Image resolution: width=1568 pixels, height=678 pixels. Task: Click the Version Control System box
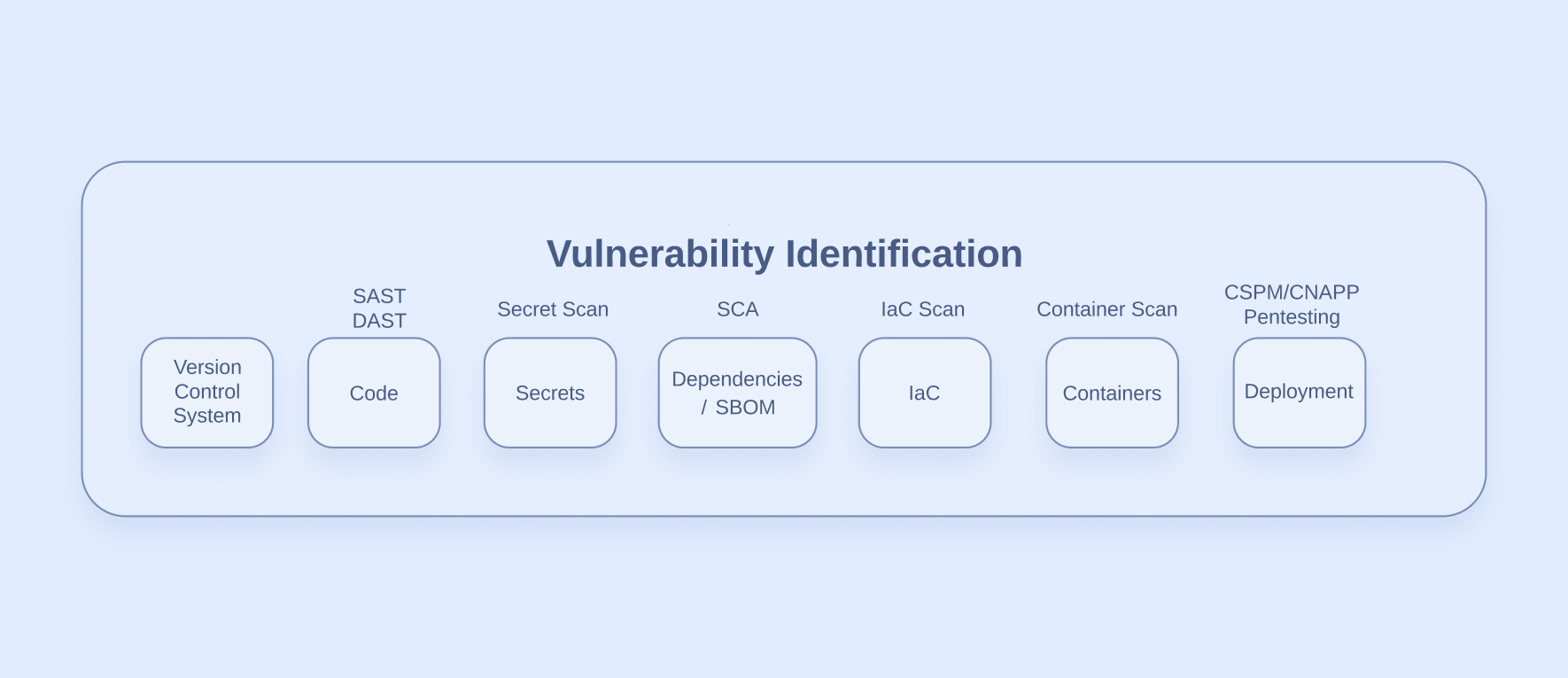[x=207, y=393]
